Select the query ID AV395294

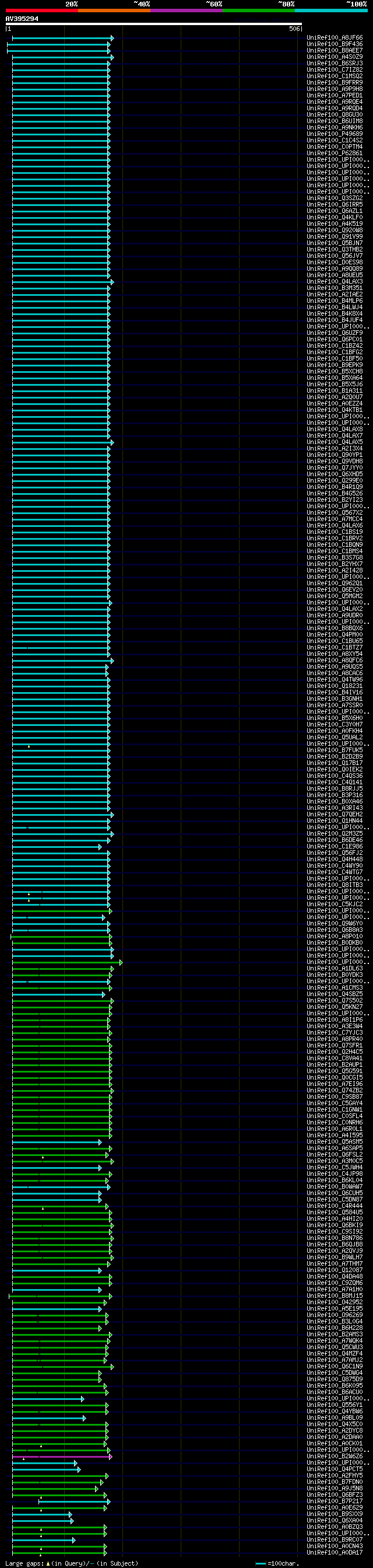point(22,19)
